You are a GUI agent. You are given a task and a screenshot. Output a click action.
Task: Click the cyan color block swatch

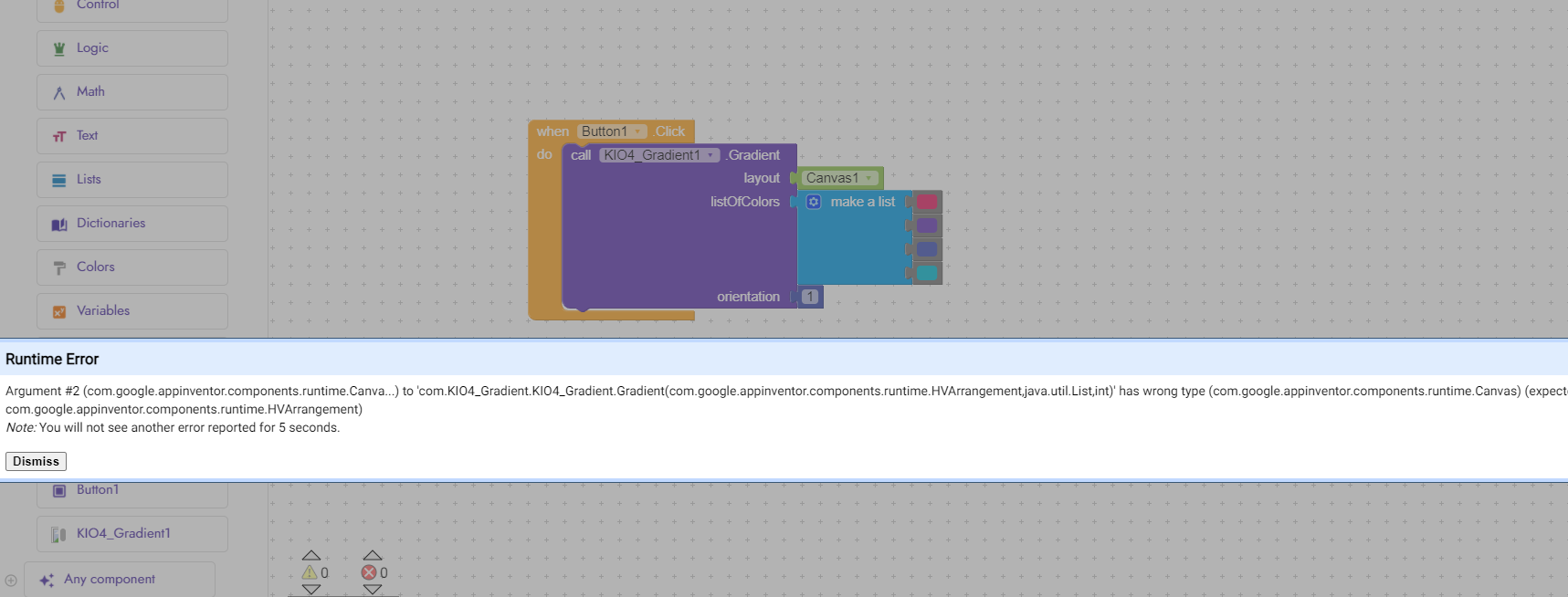(x=927, y=273)
